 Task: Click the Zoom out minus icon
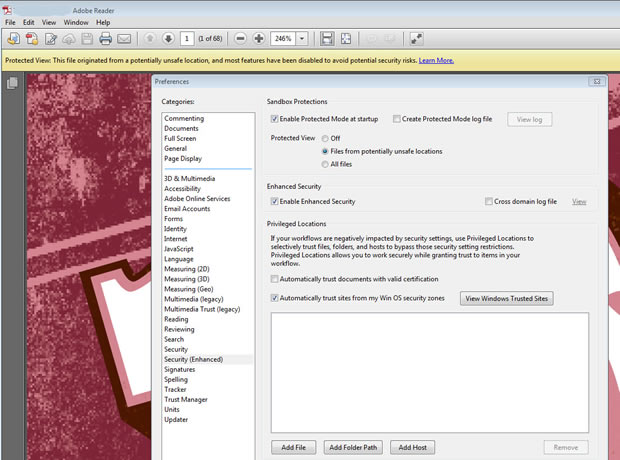(x=240, y=39)
